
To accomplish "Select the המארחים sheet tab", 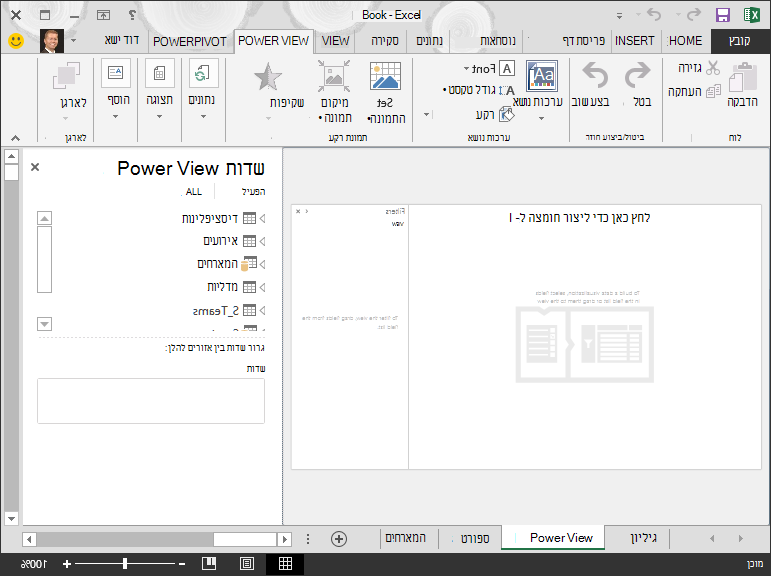I will (405, 538).
